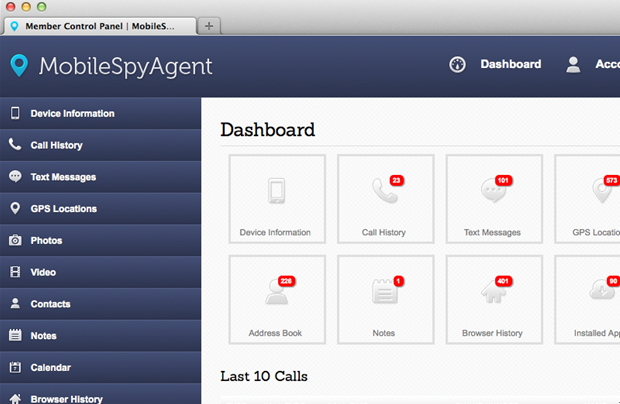Image resolution: width=620 pixels, height=404 pixels.
Task: Click the phone icon in Device Information tile
Action: 276,191
